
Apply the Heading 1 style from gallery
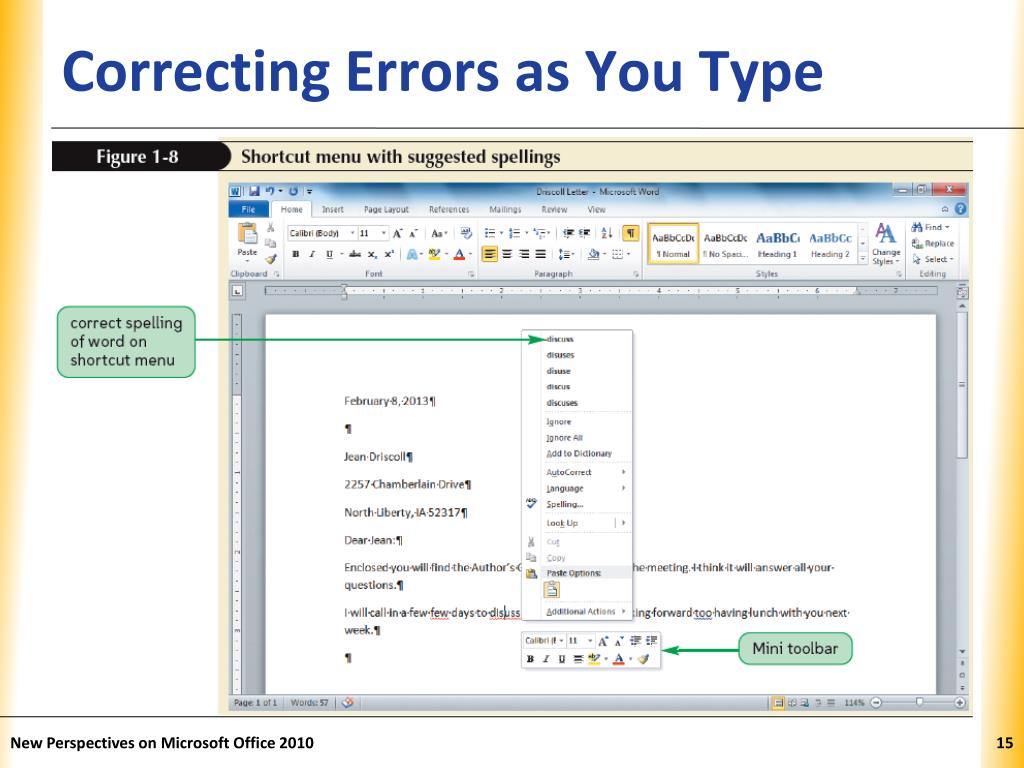tap(778, 244)
